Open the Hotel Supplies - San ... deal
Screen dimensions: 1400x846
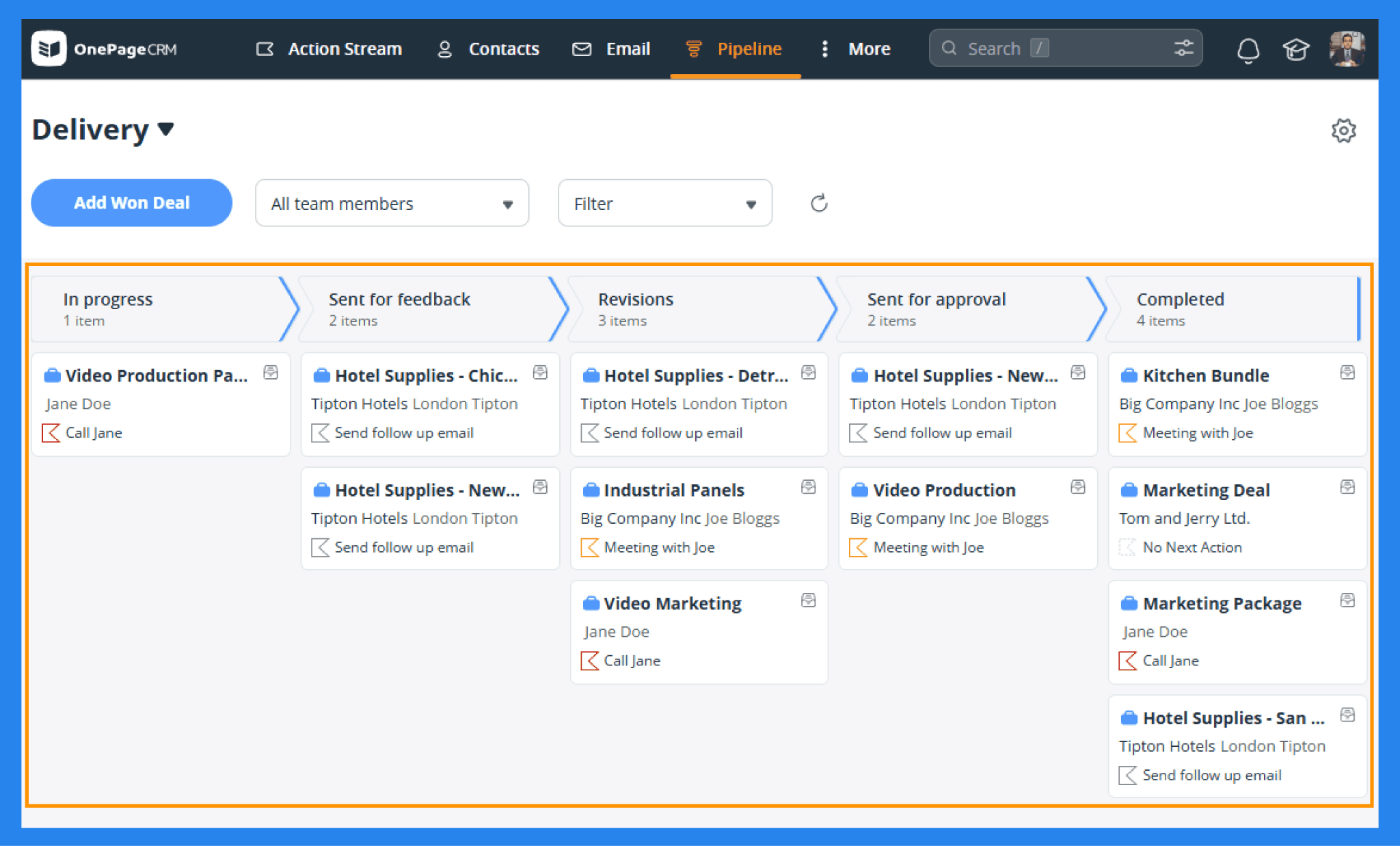point(1234,718)
